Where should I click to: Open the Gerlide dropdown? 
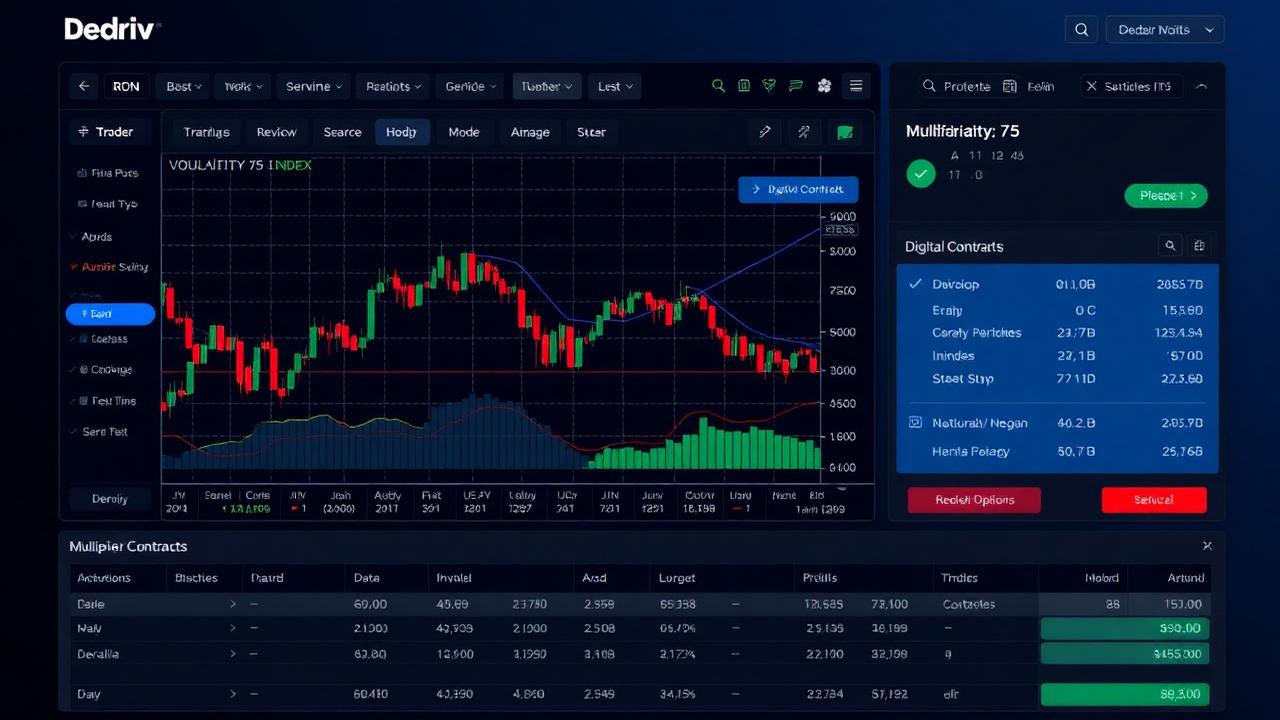pos(470,87)
